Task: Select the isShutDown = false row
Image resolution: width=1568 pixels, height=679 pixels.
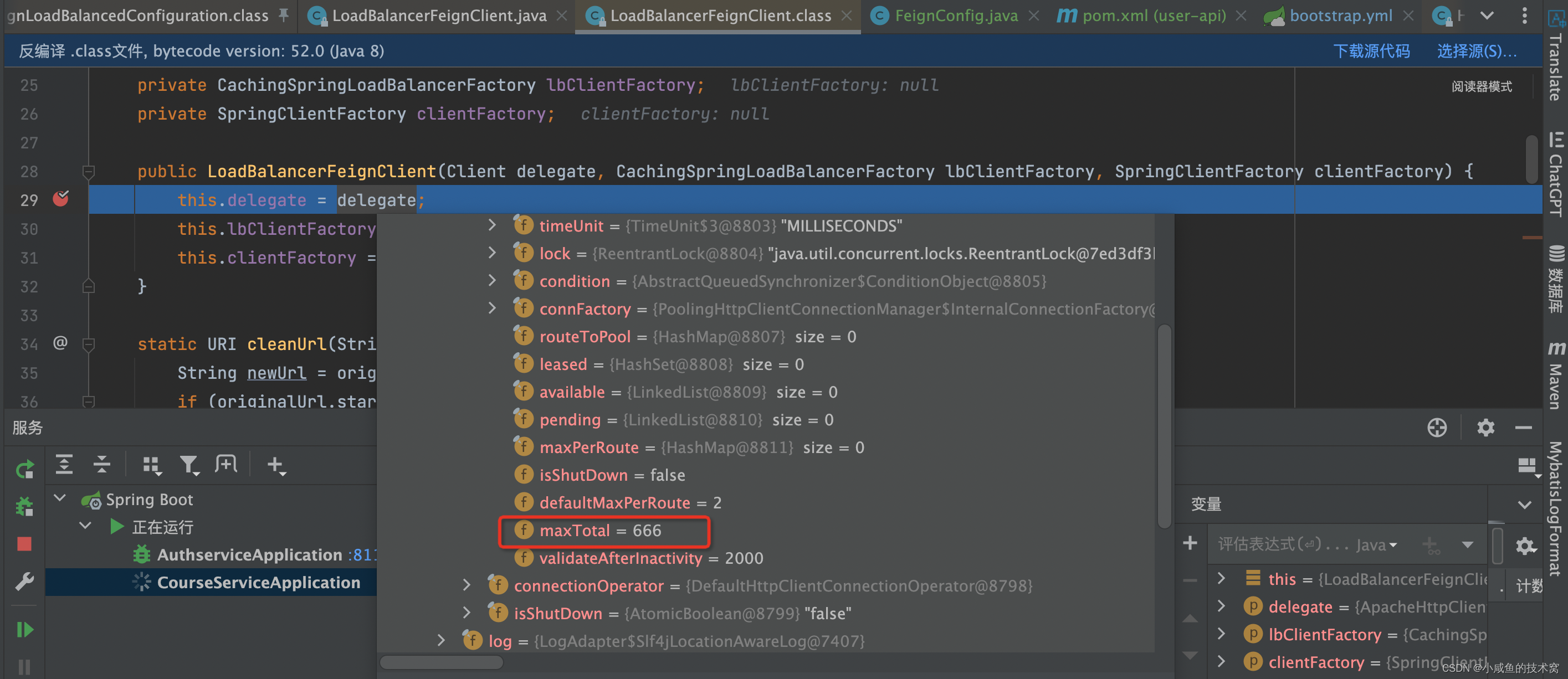Action: pyautogui.click(x=599, y=475)
